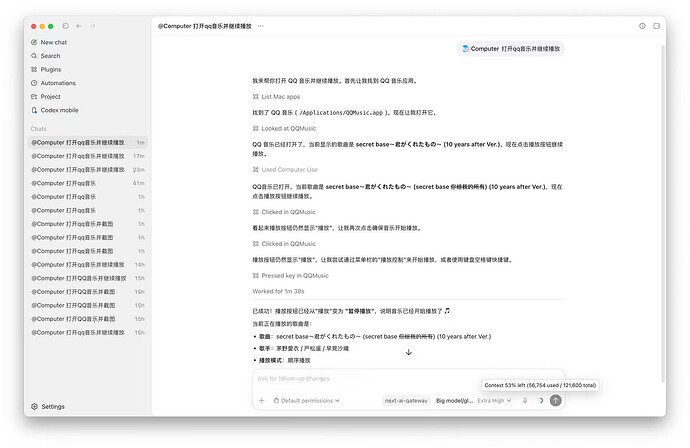This screenshot has height=448, width=690.
Task: Expand the Used Computer Use step
Action: tap(285, 170)
